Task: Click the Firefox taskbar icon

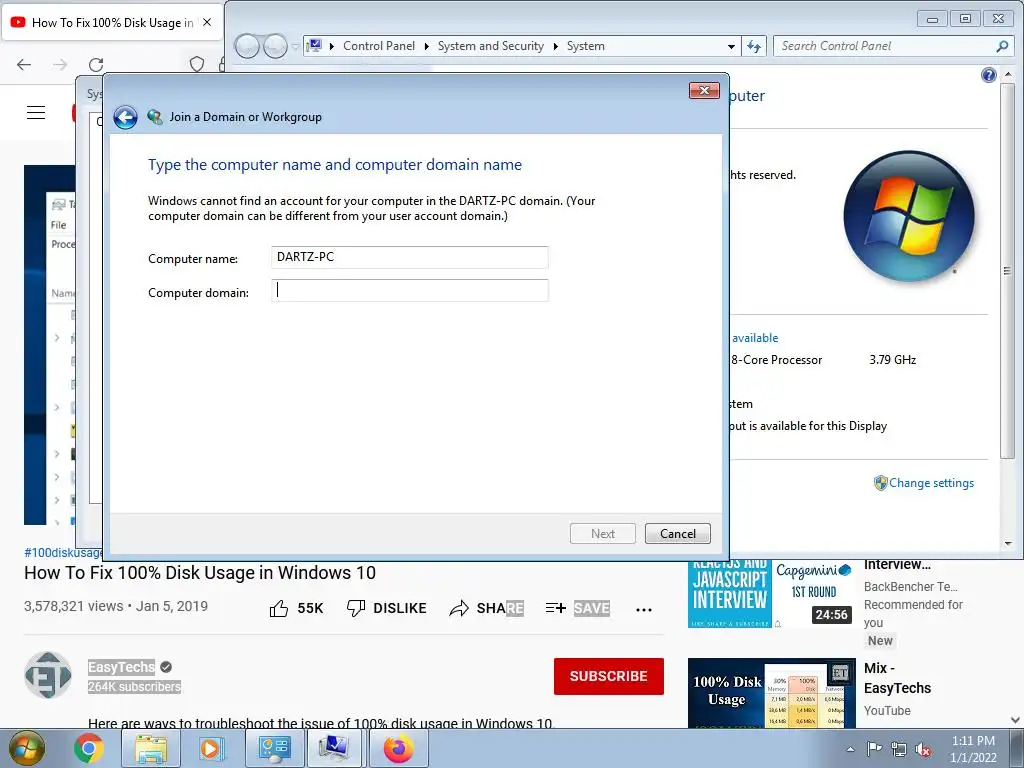Action: click(398, 748)
